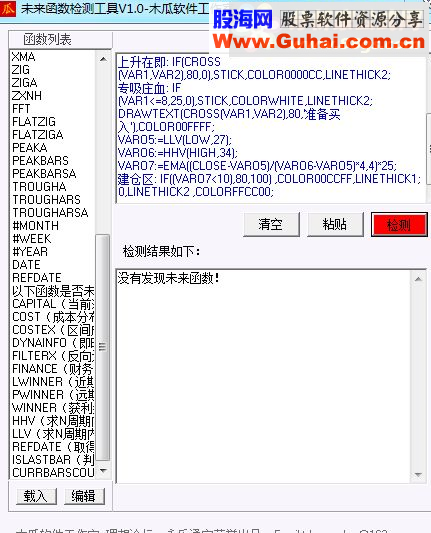Image resolution: width=431 pixels, height=533 pixels.
Task: Click function list scrollbar down arrow
Action: (x=103, y=471)
